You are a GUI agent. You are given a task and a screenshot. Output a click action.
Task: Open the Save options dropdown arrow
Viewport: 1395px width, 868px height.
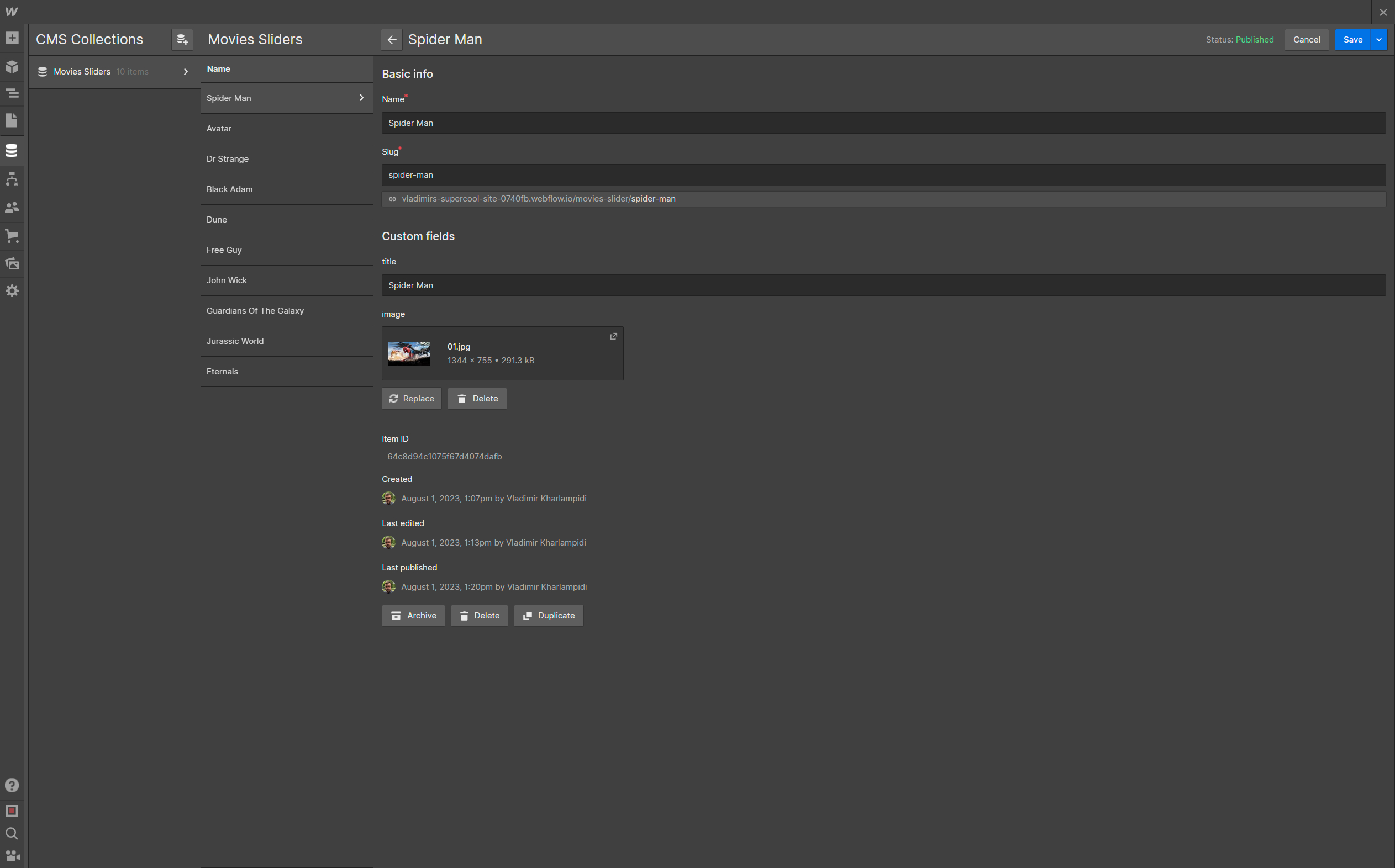coord(1379,40)
